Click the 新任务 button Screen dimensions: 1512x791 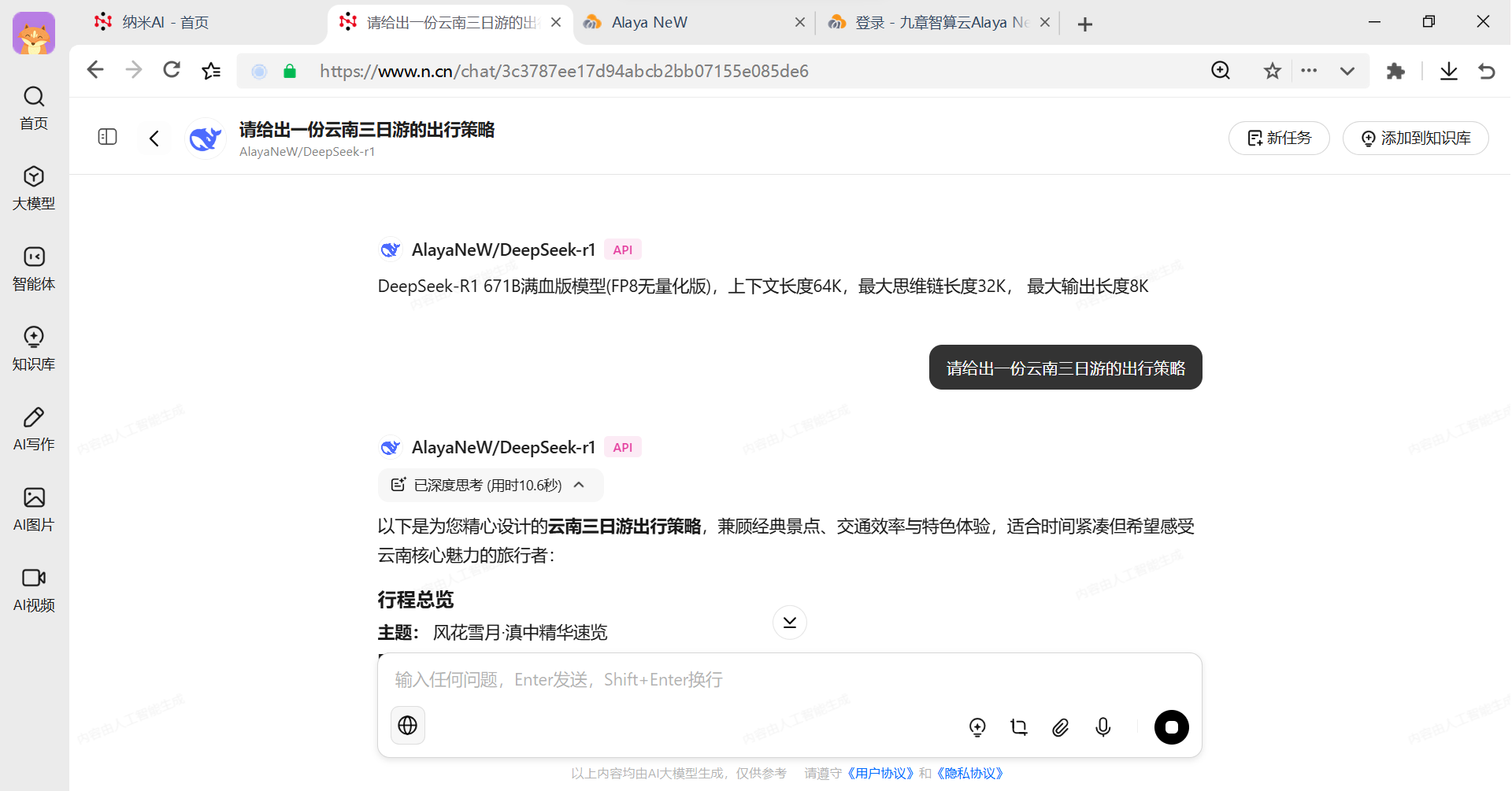point(1279,139)
